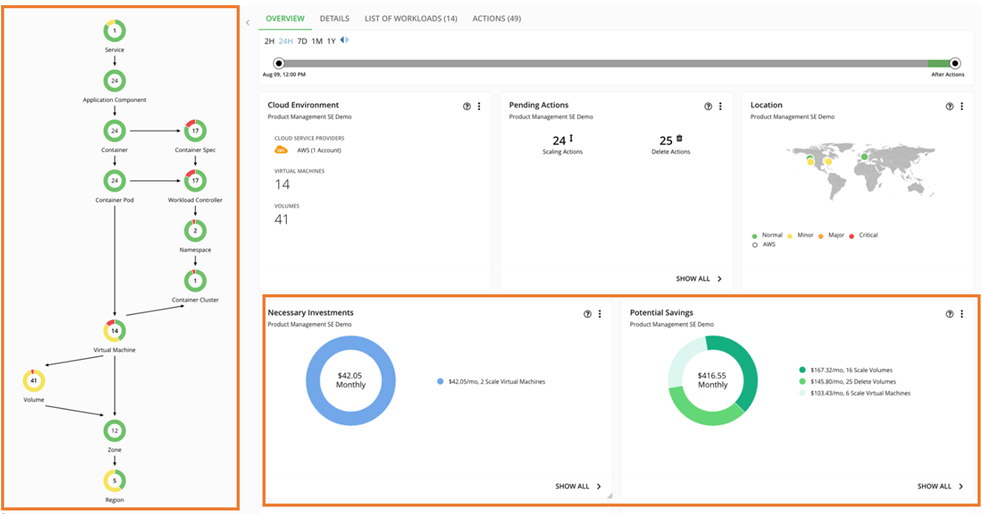The height and width of the screenshot is (515, 982).
Task: Click the trash icon beside Delete Actions
Action: pos(680,138)
